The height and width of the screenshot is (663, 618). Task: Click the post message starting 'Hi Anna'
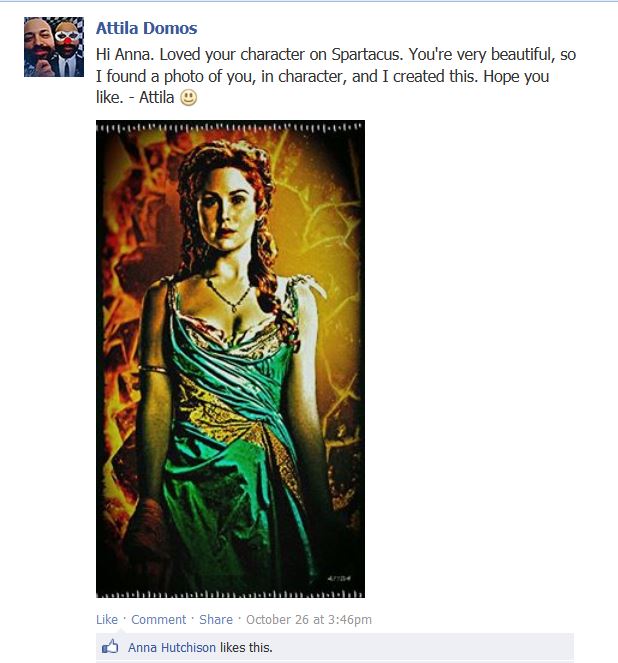tap(336, 76)
